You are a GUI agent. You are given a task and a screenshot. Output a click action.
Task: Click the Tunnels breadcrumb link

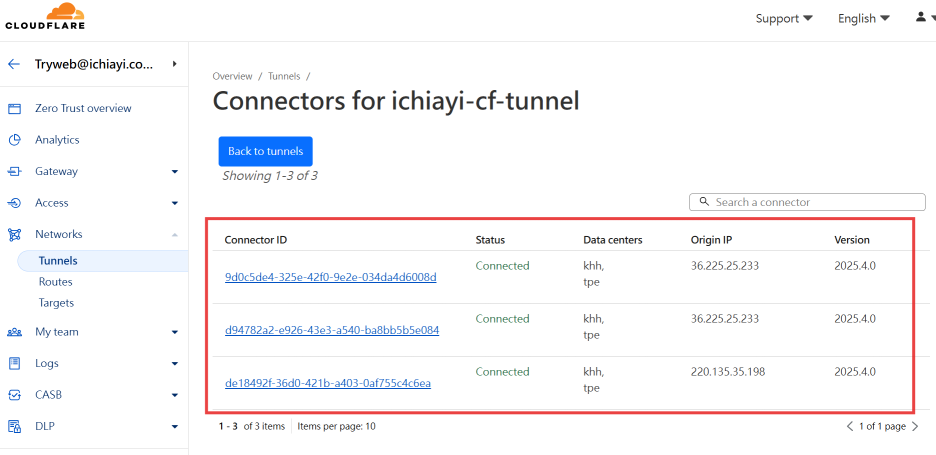tap(284, 76)
